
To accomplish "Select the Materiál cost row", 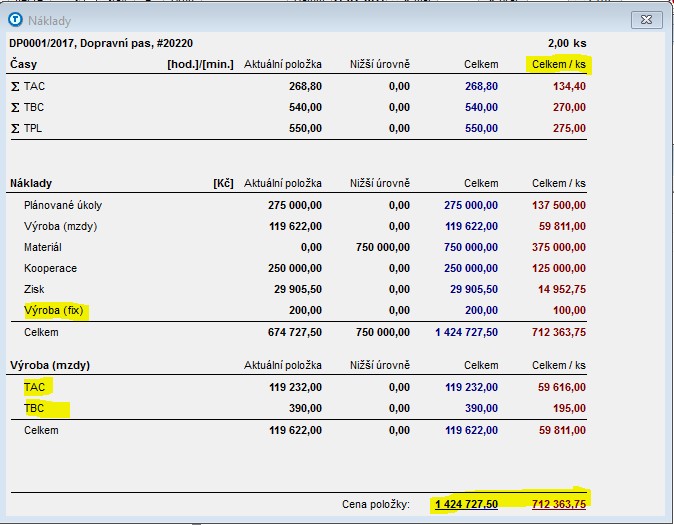I will click(x=43, y=247).
